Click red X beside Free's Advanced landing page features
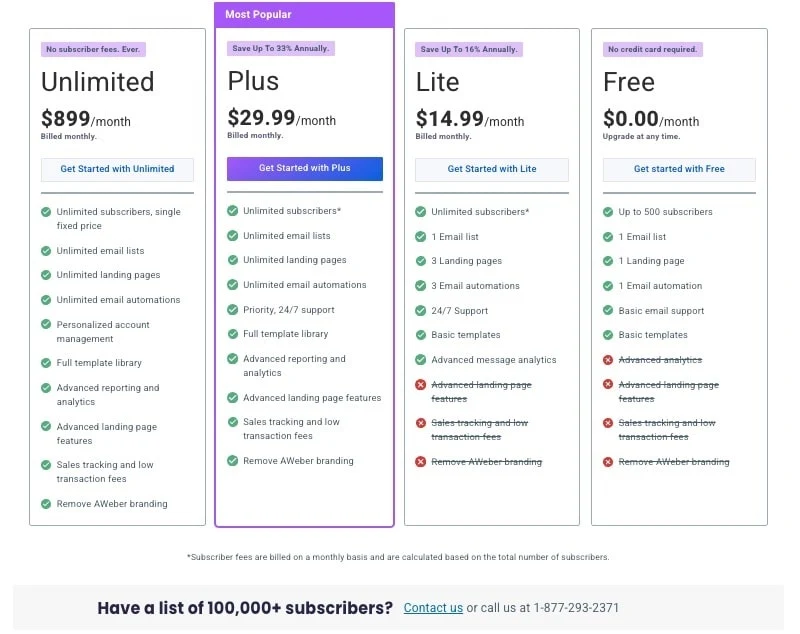 point(608,385)
